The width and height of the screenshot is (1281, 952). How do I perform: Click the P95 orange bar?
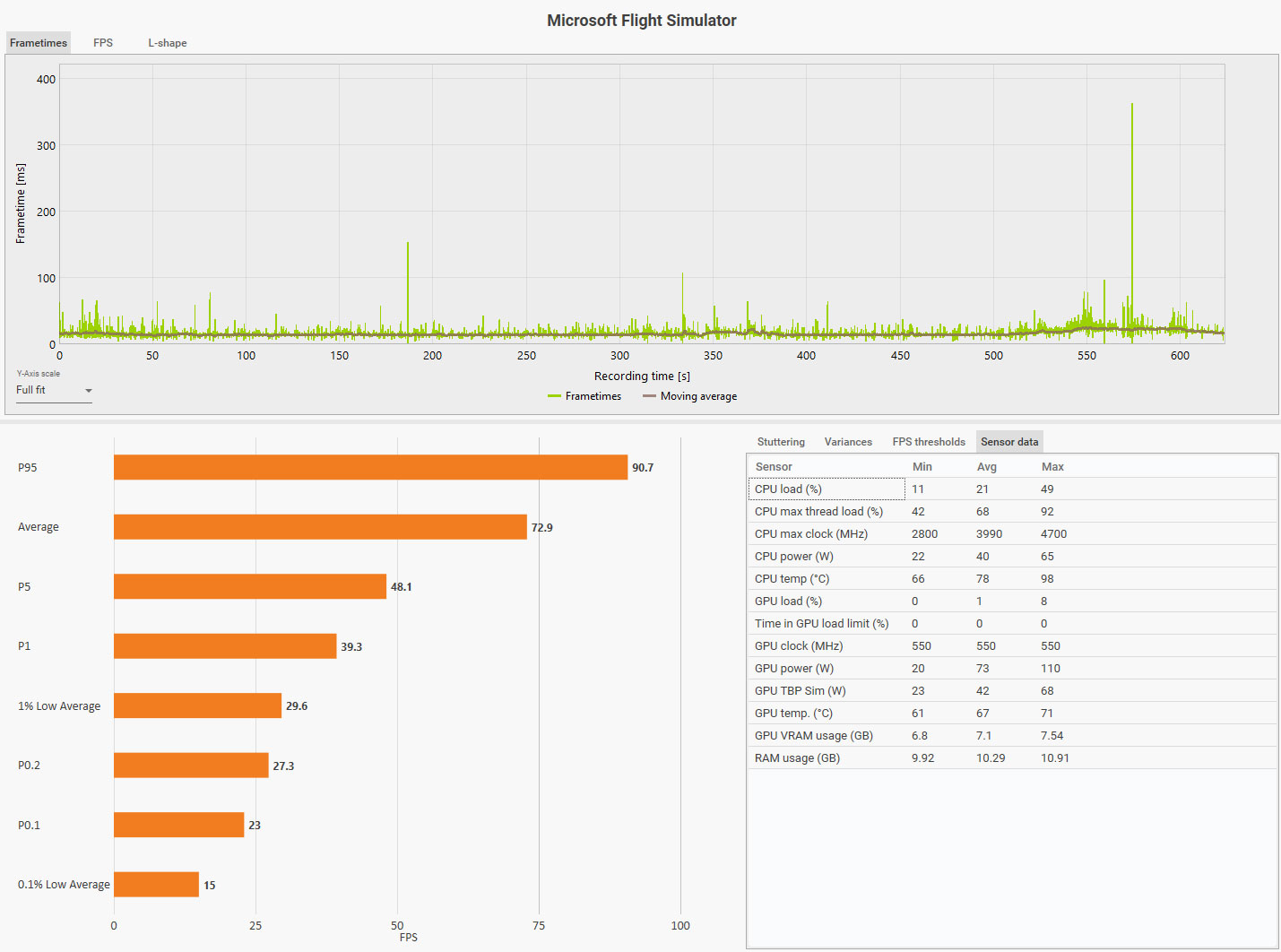(370, 467)
